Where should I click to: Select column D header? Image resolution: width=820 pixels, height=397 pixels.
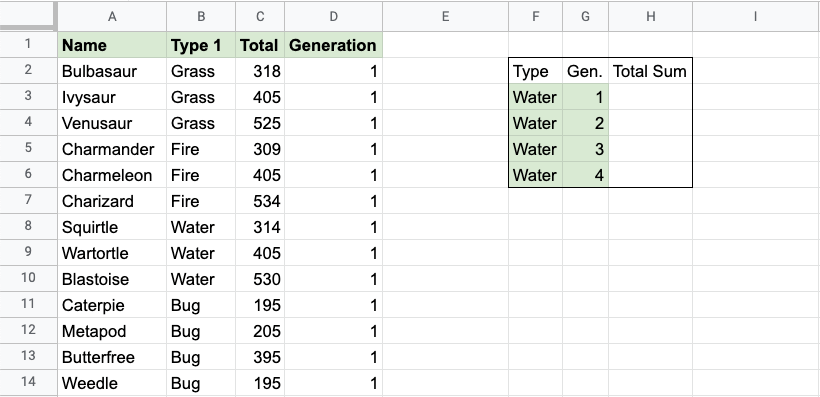(333, 16)
